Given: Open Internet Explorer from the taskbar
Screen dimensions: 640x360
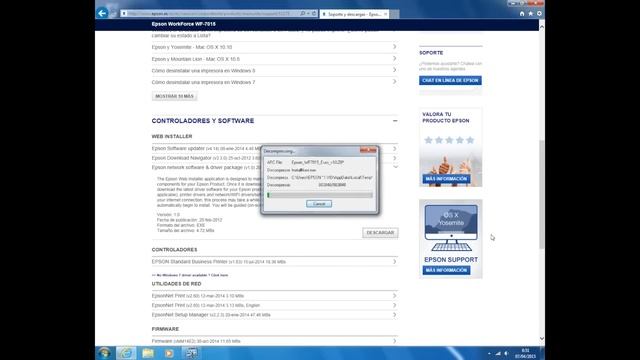Looking at the screenshot, I should point(126,353).
